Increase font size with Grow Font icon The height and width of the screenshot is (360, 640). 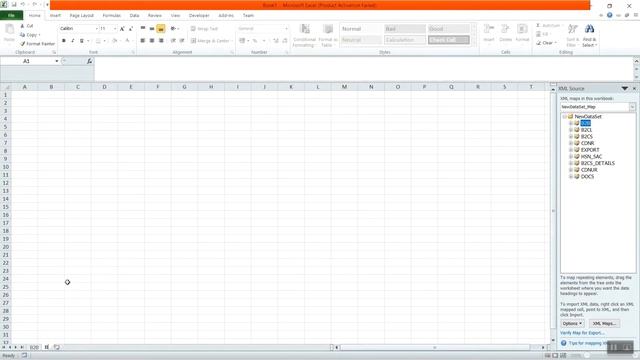click(122, 29)
